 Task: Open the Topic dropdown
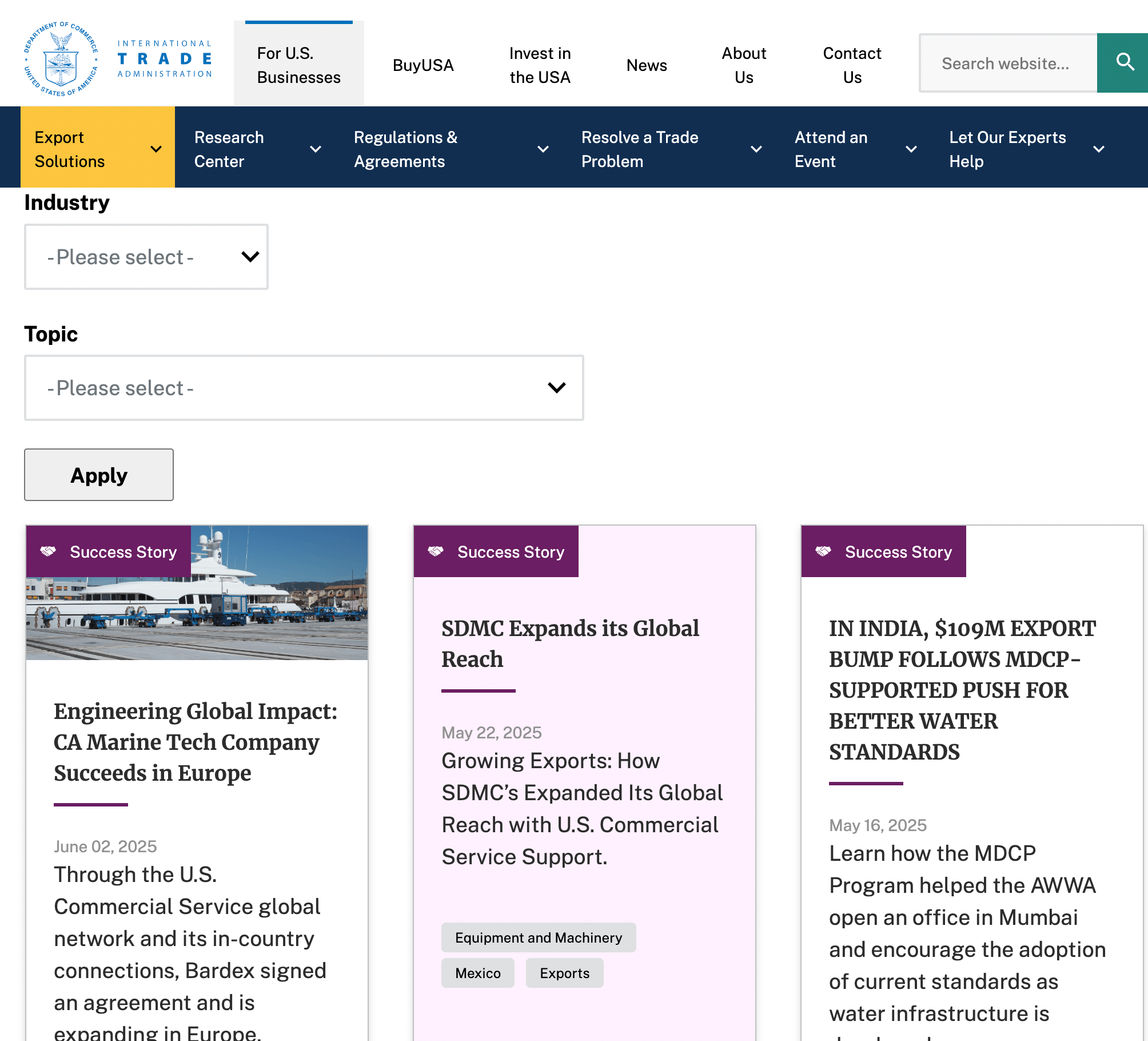pos(304,388)
